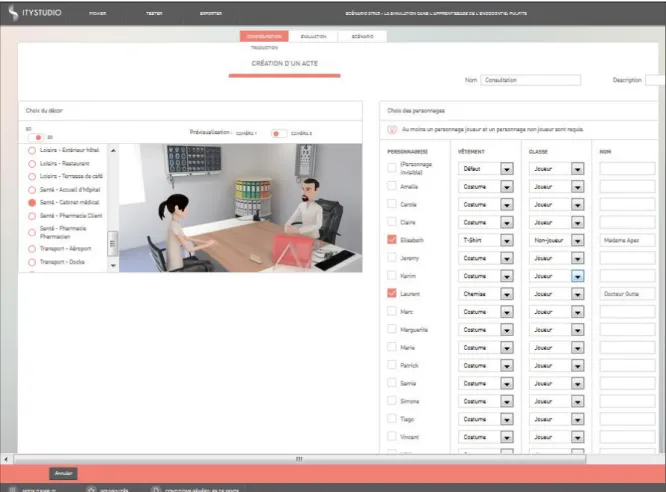The width and height of the screenshot is (666, 492).
Task: Check the Marc character checkbox
Action: click(392, 311)
